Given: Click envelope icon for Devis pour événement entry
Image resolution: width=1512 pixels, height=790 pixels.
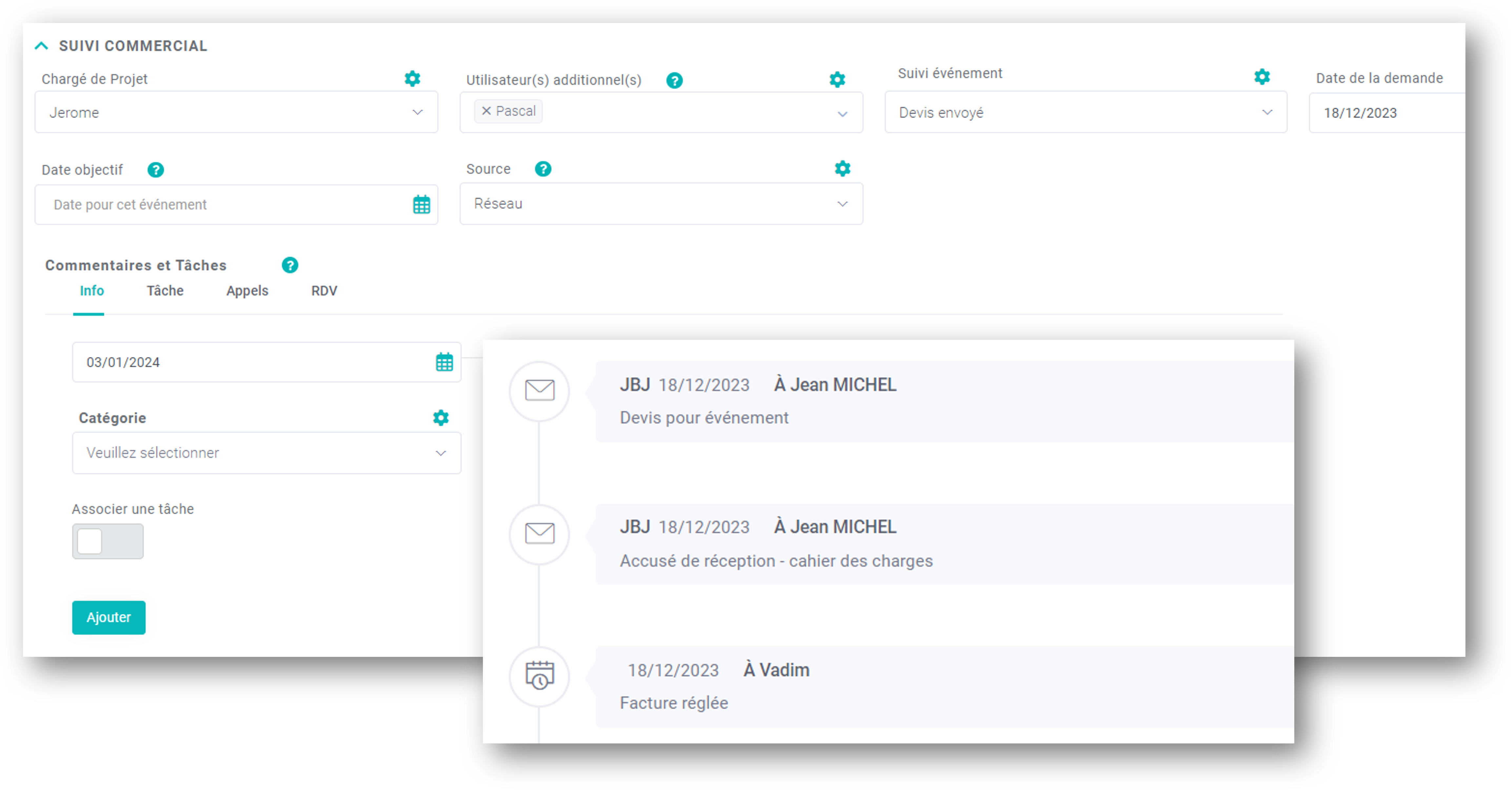Looking at the screenshot, I should (539, 390).
